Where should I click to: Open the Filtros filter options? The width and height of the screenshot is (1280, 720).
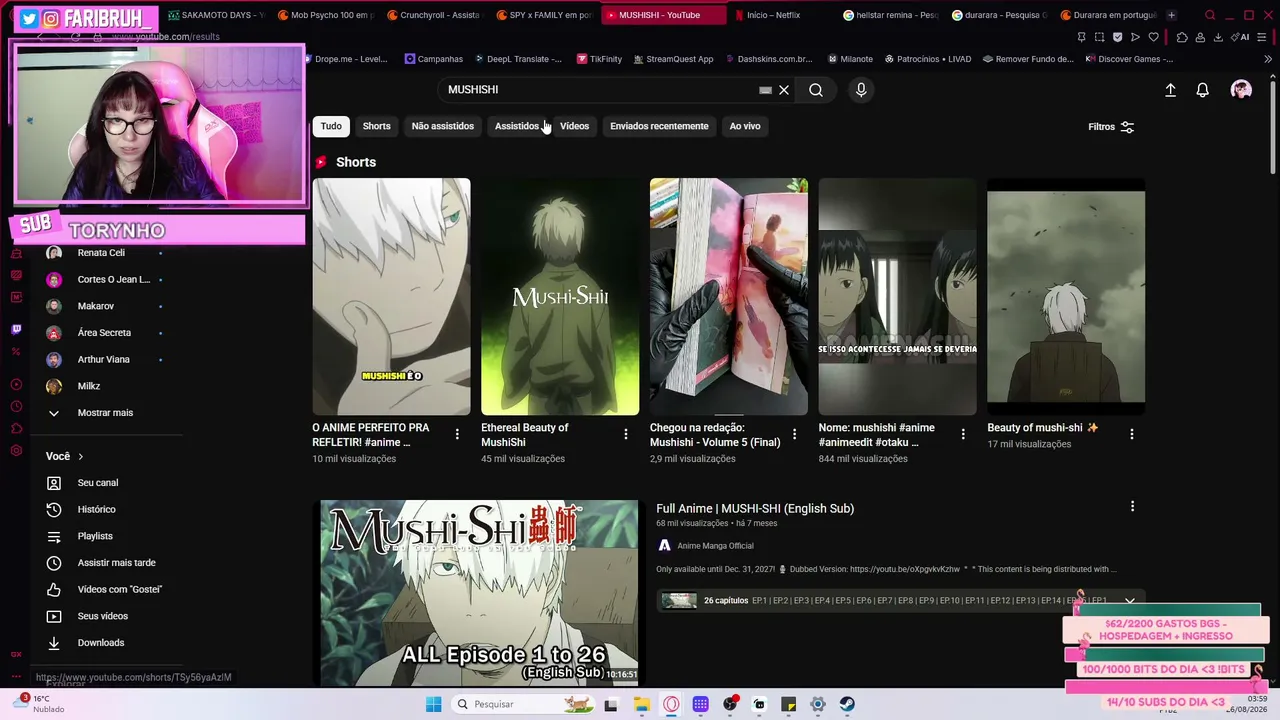1111,127
